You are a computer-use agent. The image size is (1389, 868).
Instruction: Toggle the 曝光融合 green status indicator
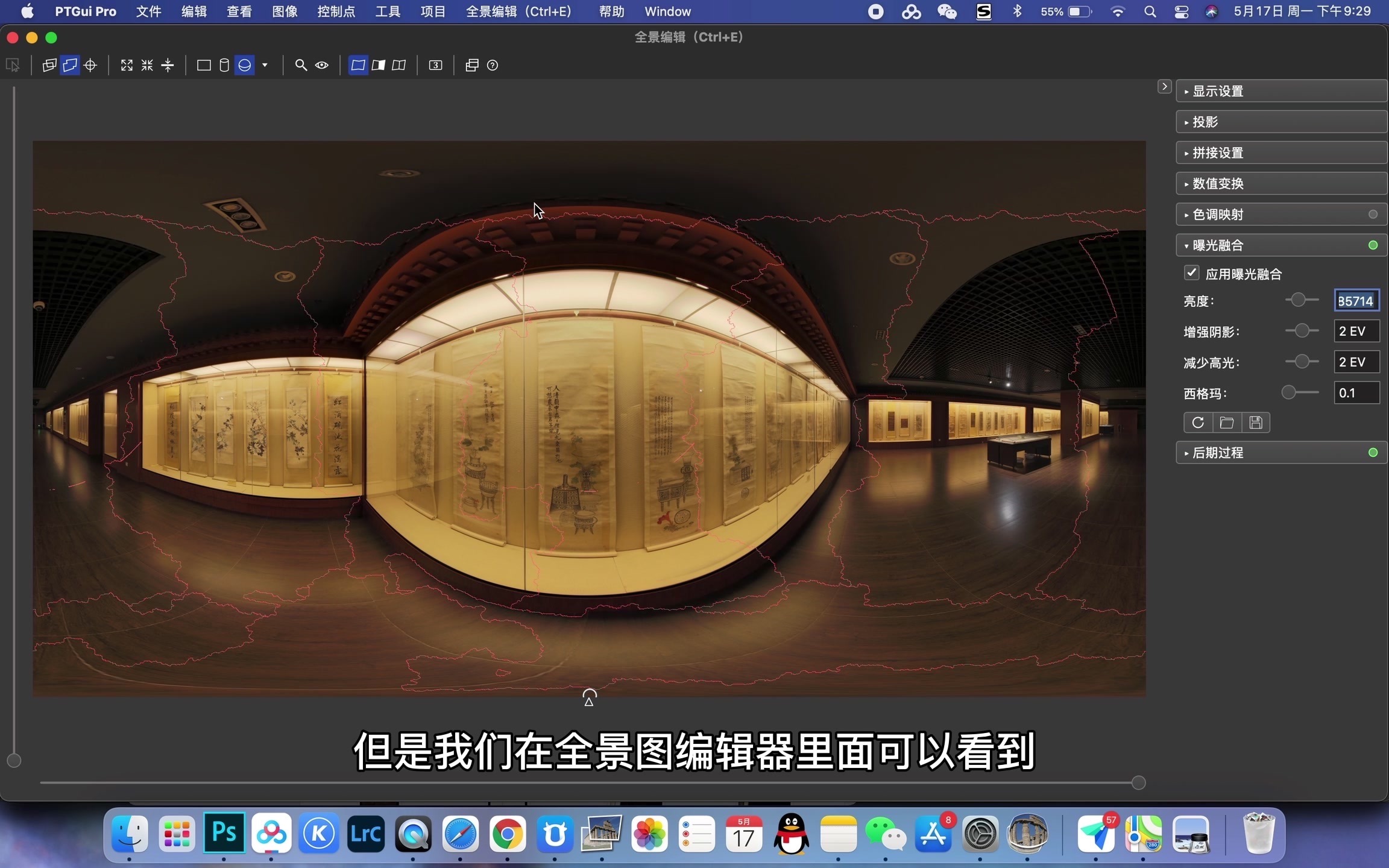point(1373,245)
